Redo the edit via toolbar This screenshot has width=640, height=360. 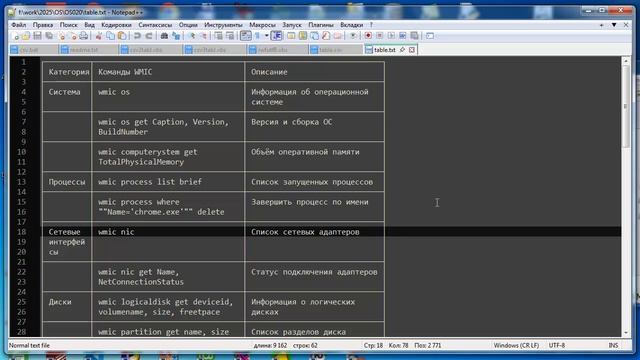pos(149,36)
